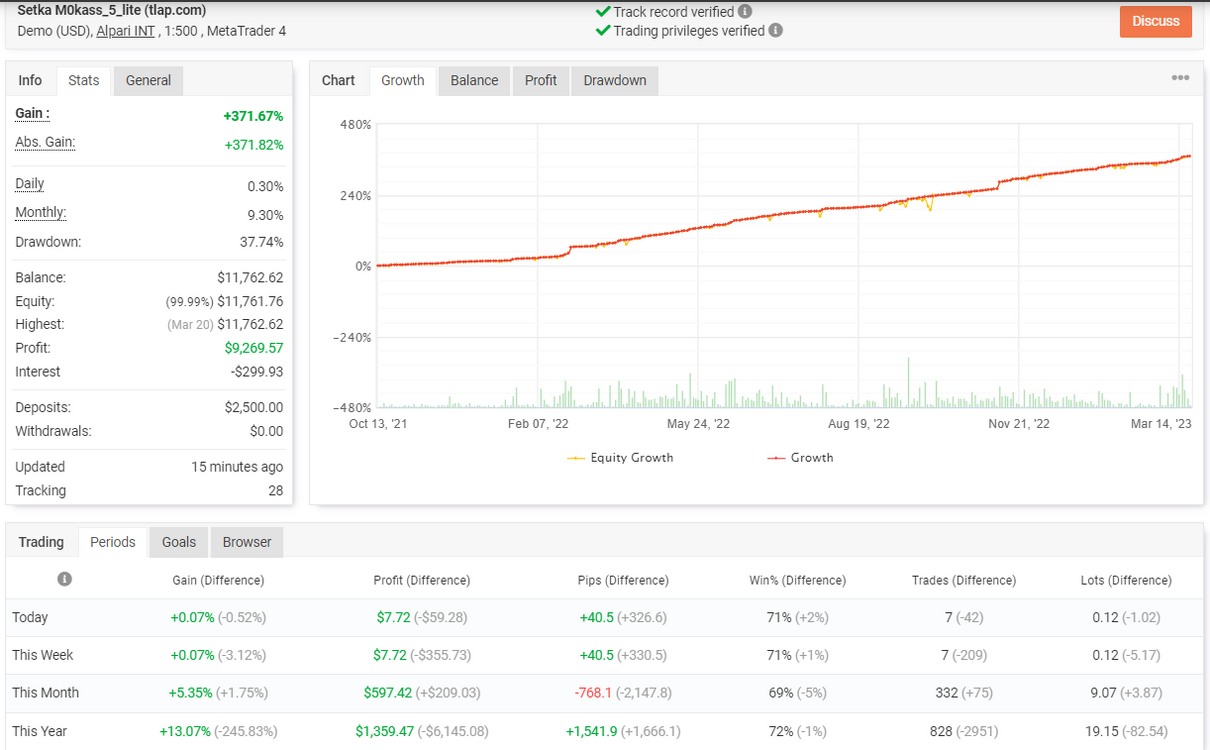Select the Growth chart tab
Viewport: 1210px width, 750px height.
(x=403, y=80)
